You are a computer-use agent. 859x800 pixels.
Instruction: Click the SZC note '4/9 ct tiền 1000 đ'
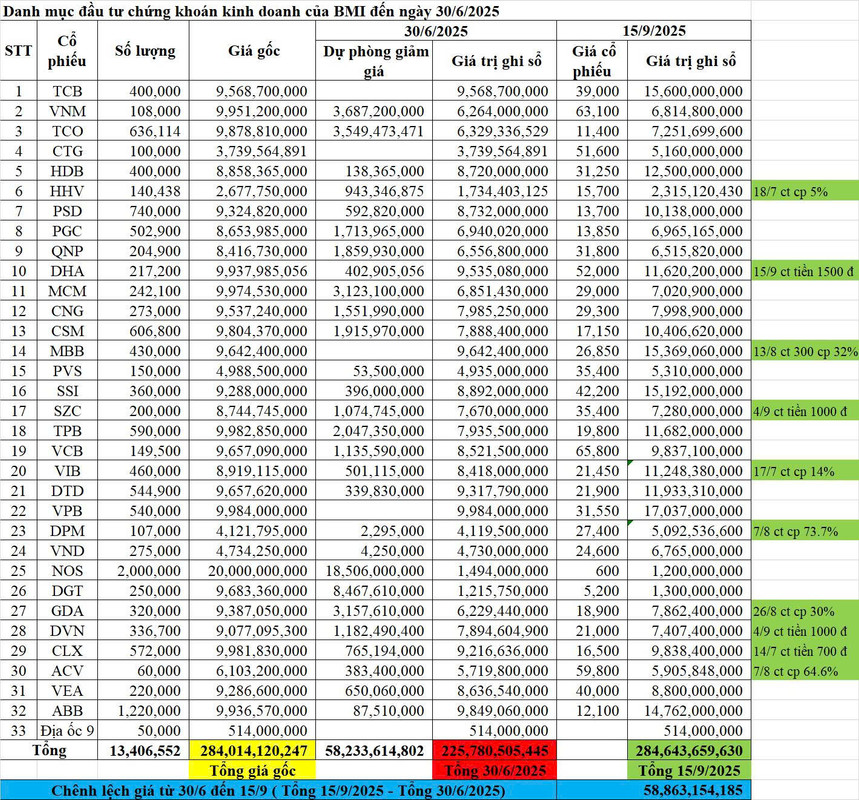pos(805,411)
